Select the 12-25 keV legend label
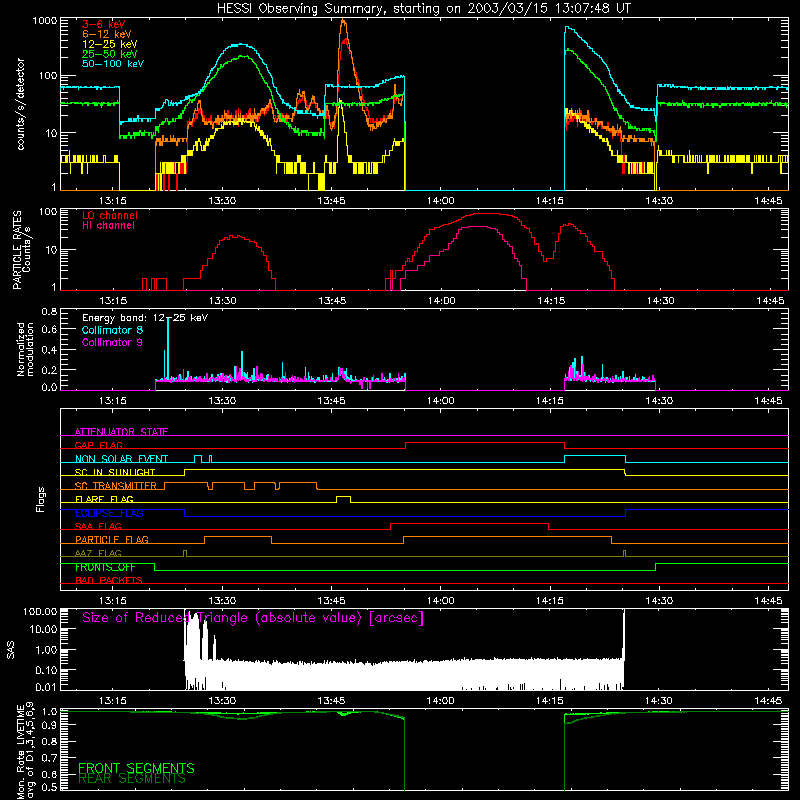800x800 pixels. (x=110, y=44)
